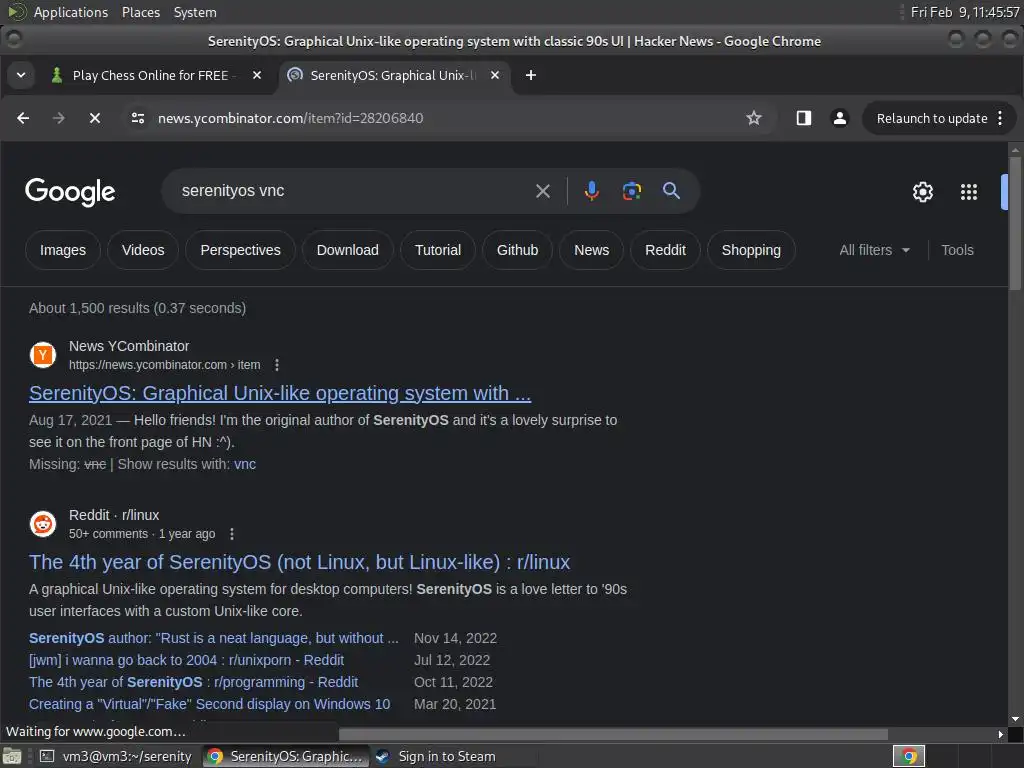Go back to the previous page
This screenshot has width=1024, height=768.
[23, 118]
